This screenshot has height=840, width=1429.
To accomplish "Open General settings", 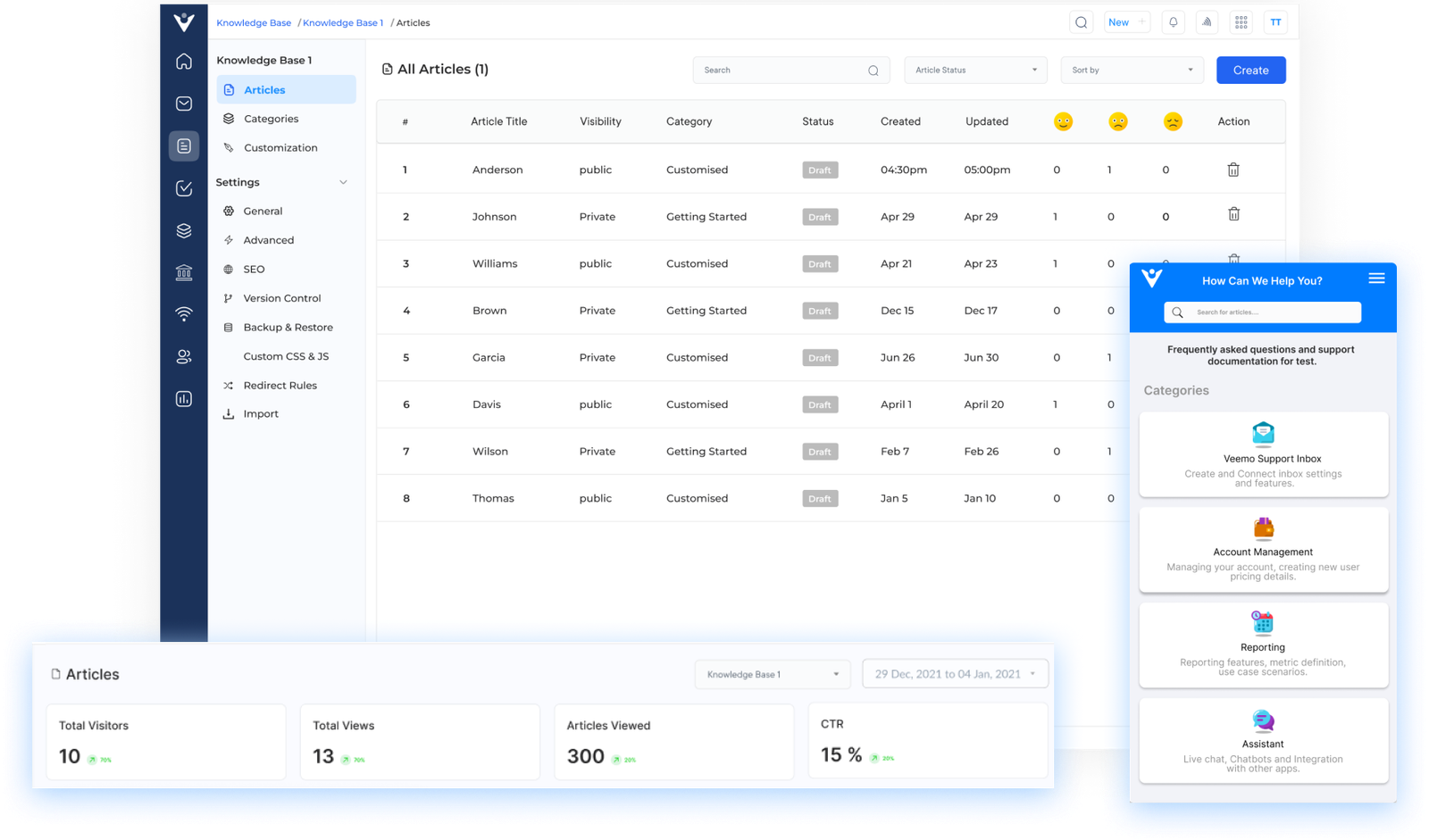I will (x=263, y=212).
